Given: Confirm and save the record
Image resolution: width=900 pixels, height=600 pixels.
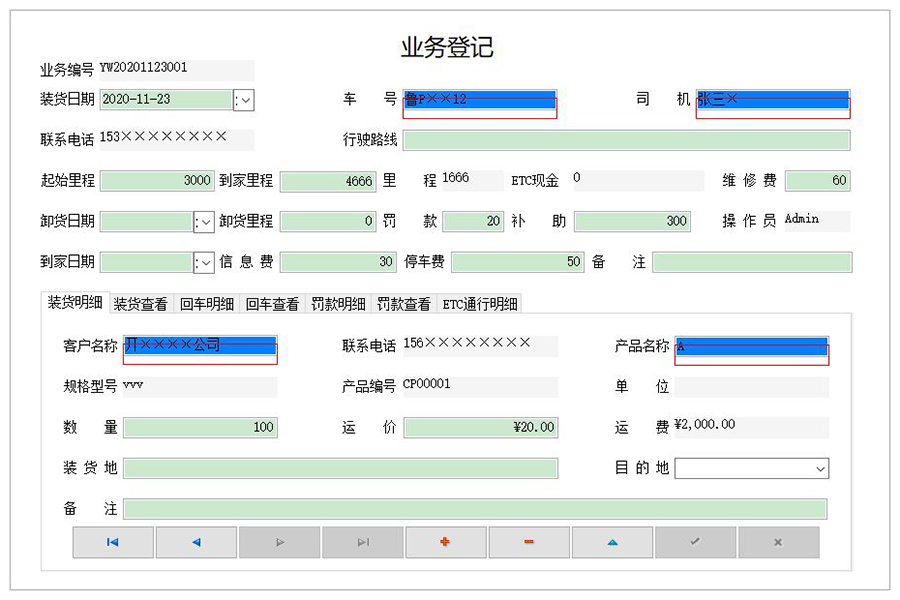Looking at the screenshot, I should click(694, 541).
